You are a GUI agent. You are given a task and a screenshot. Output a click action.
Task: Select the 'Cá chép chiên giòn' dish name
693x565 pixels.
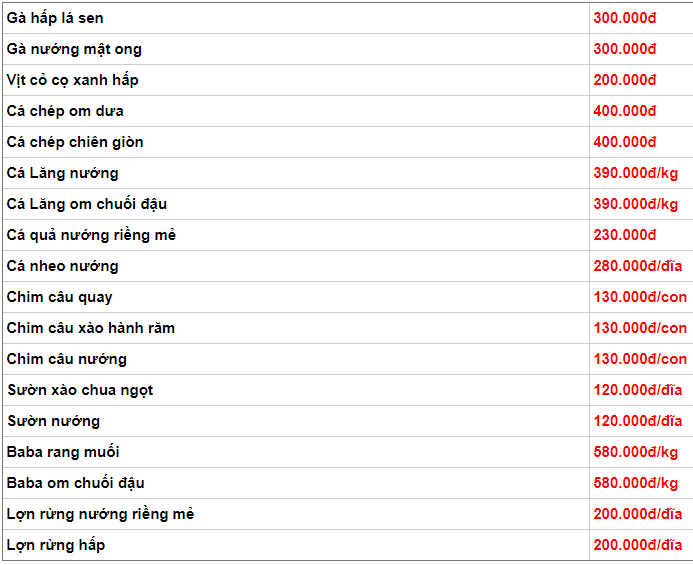point(75,142)
